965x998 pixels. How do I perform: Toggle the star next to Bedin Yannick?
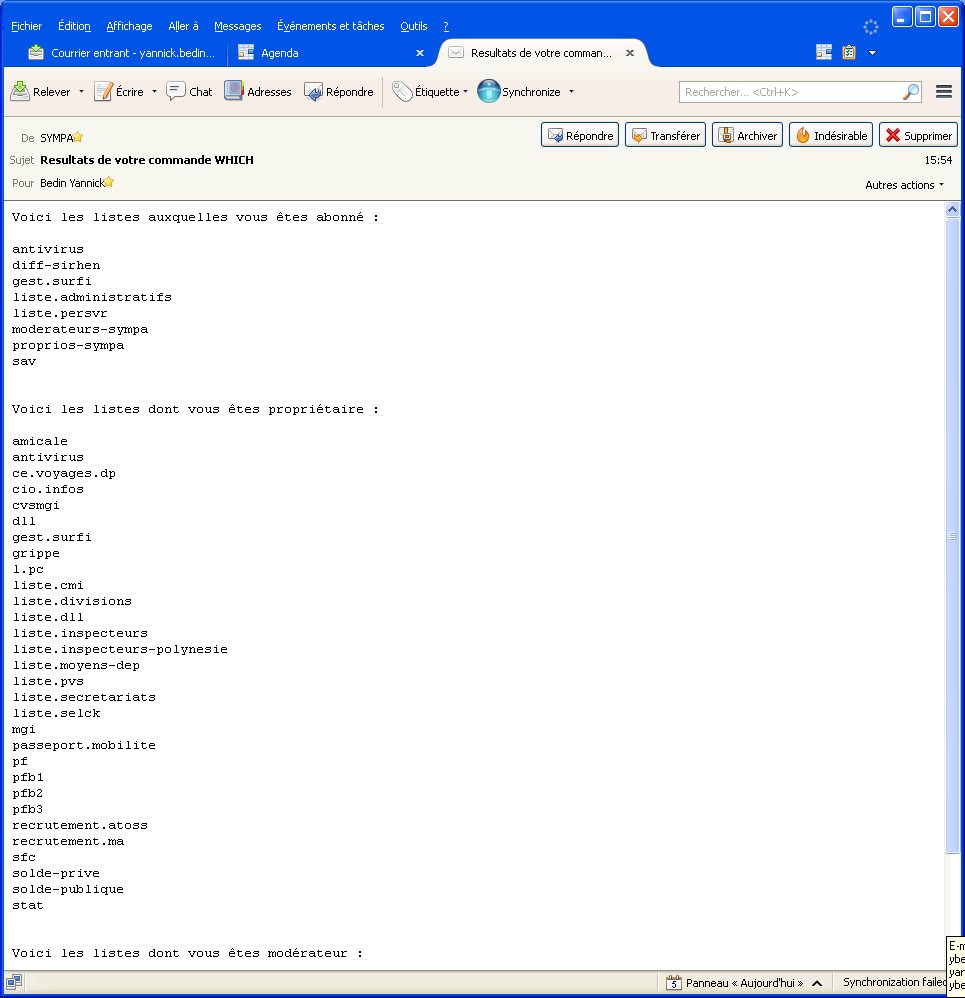coord(109,183)
